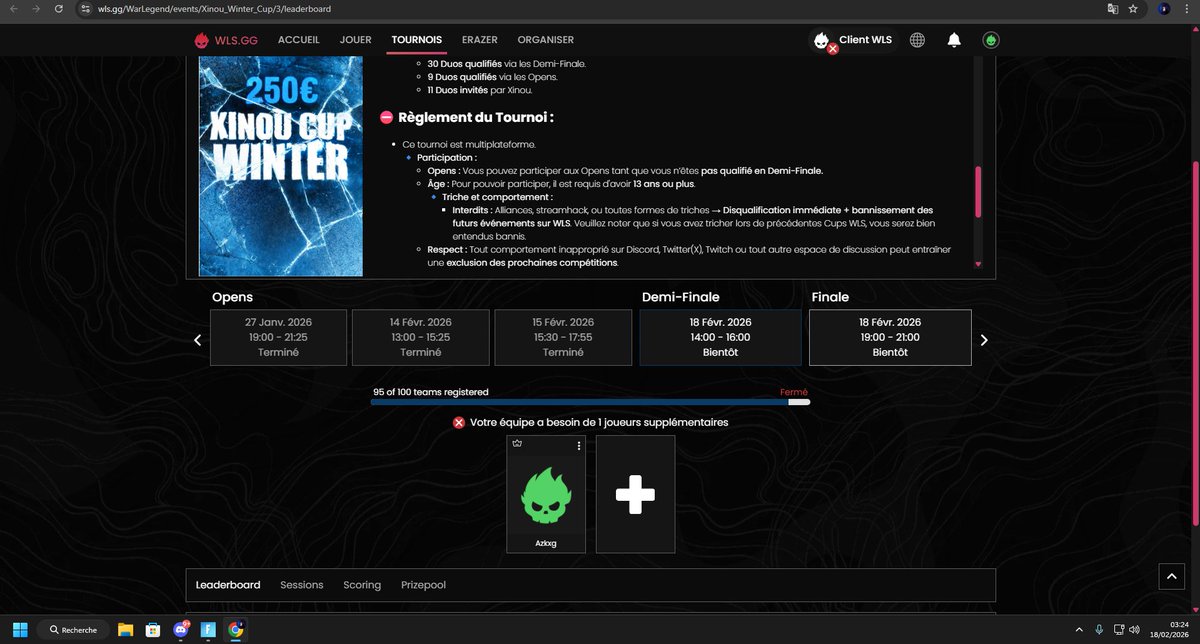Switch to the Scoring tab
Viewport: 1200px width, 644px height.
pos(362,585)
